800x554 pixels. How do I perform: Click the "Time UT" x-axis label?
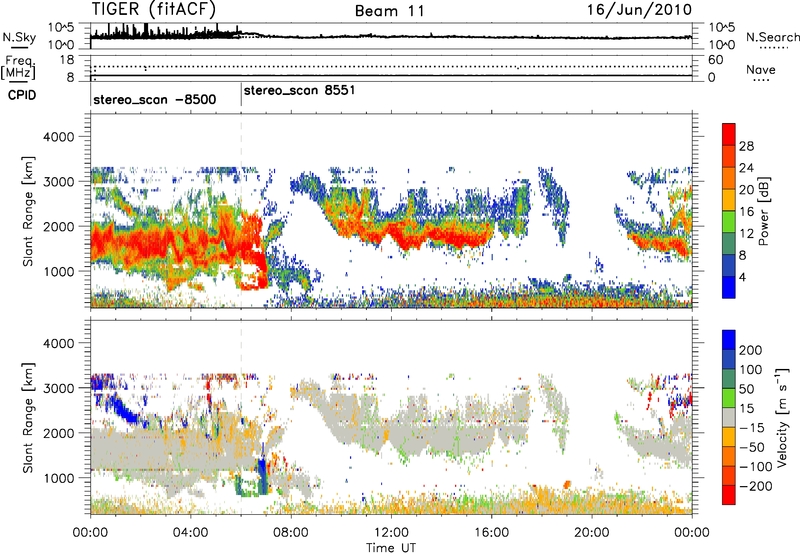pos(391,548)
